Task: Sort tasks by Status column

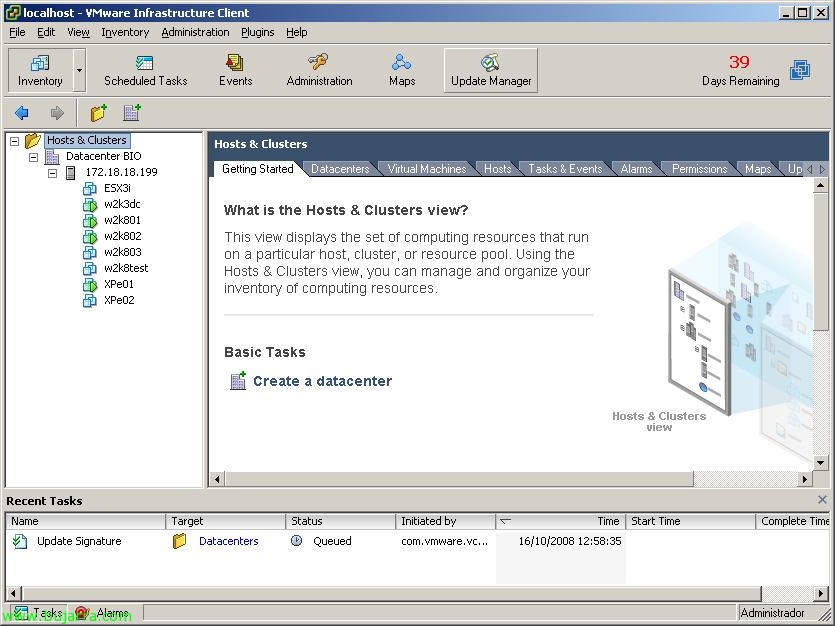Action: coord(341,521)
